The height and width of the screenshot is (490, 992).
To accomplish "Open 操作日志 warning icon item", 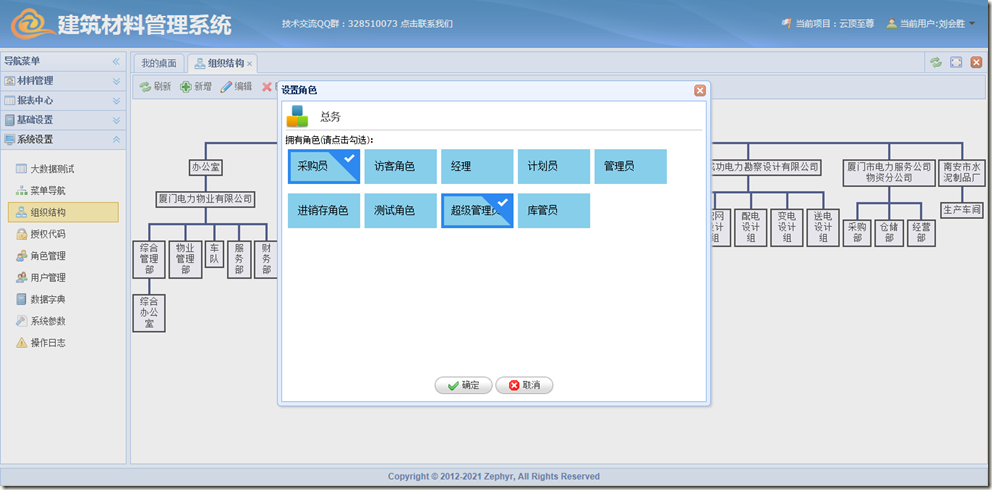I will pyautogui.click(x=22, y=343).
